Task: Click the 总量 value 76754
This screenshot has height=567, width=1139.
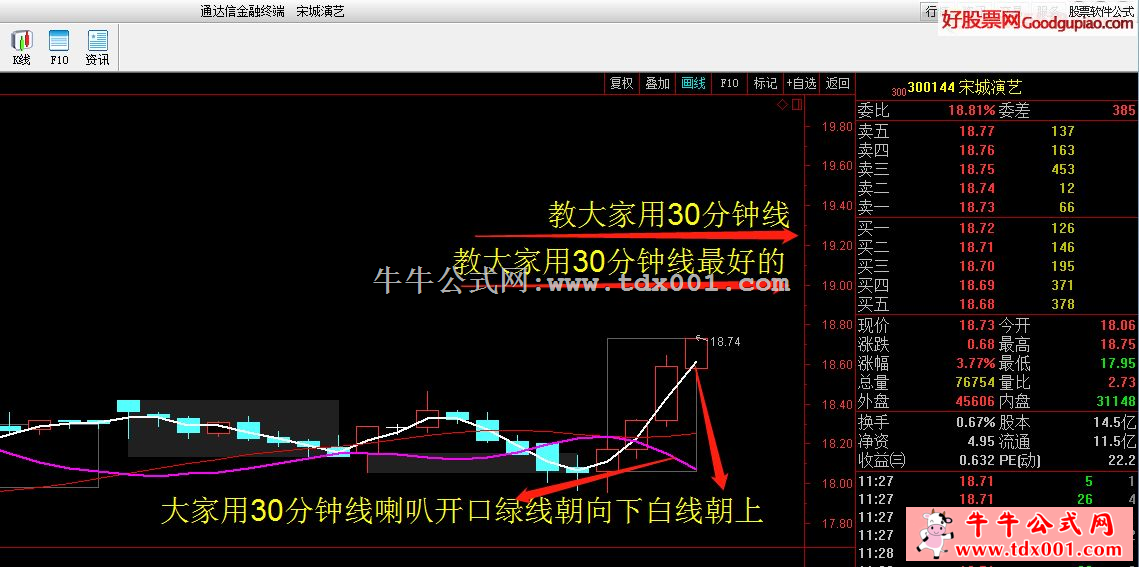Action: point(975,382)
